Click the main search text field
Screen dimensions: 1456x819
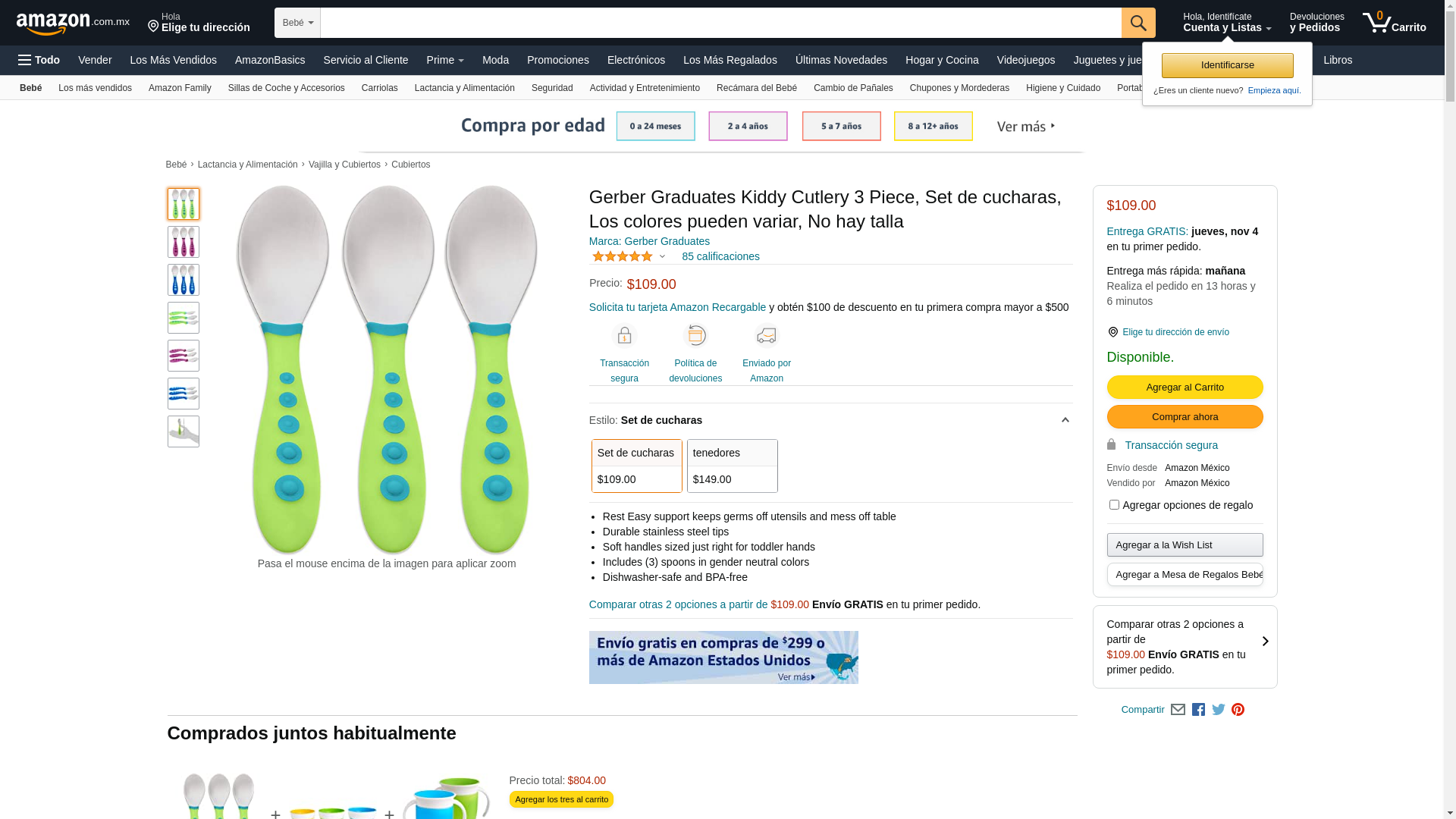(720, 23)
